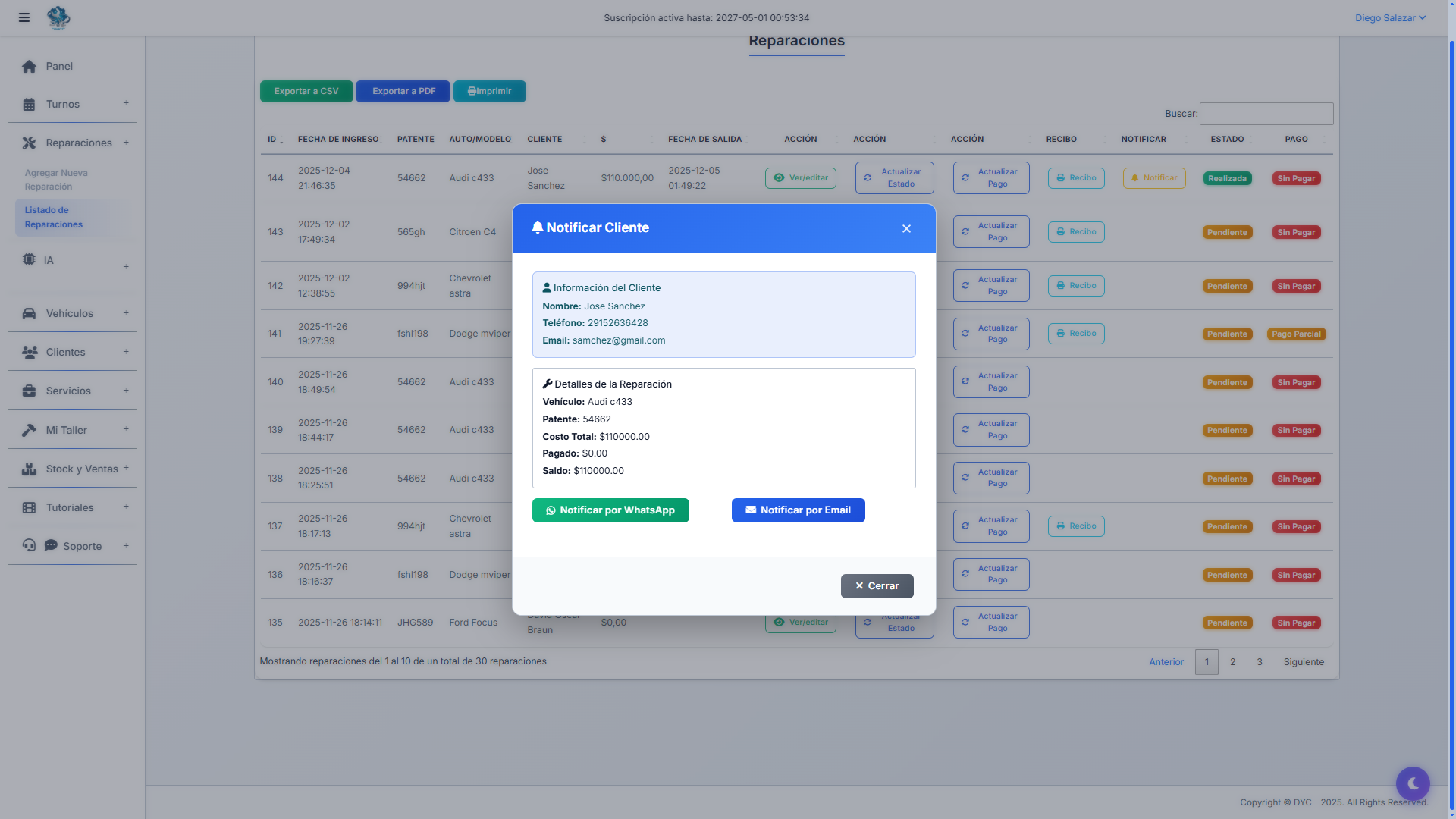This screenshot has height=819, width=1456.
Task: Click the Servicios briefcase icon
Action: point(29,391)
